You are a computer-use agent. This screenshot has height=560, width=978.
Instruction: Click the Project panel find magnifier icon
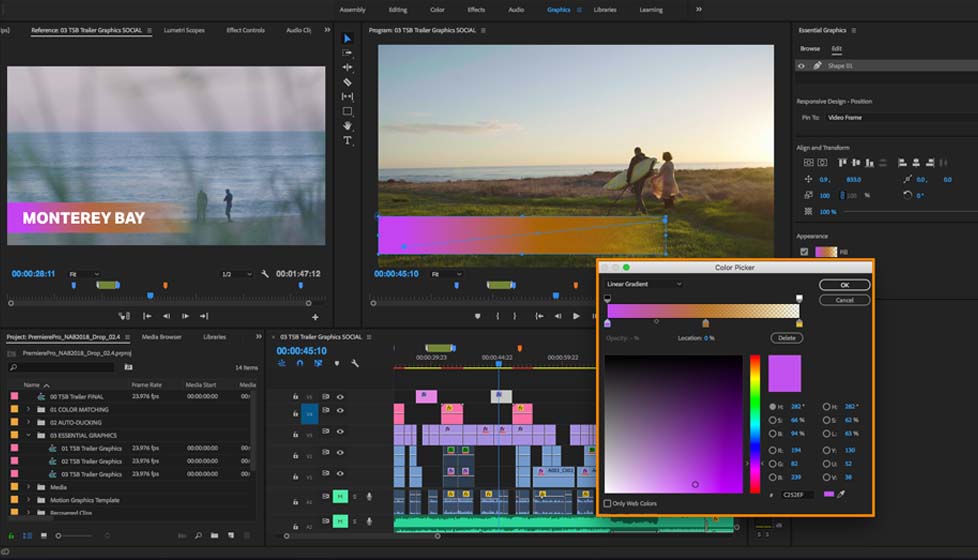click(198, 535)
